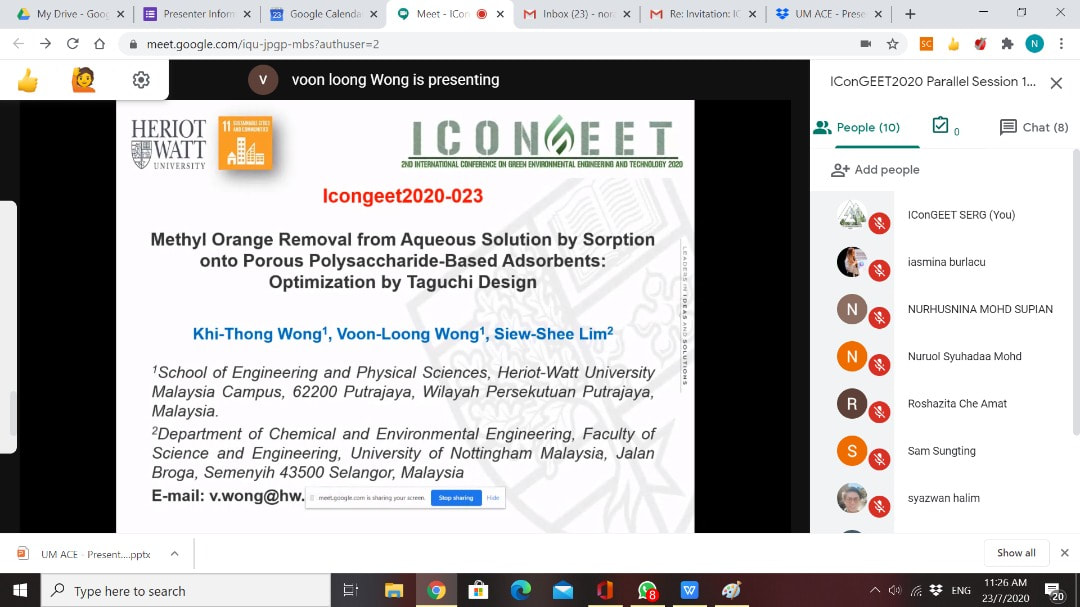The height and width of the screenshot is (607, 1080).
Task: Mute iasmina burlacu's microphone
Action: (x=880, y=271)
